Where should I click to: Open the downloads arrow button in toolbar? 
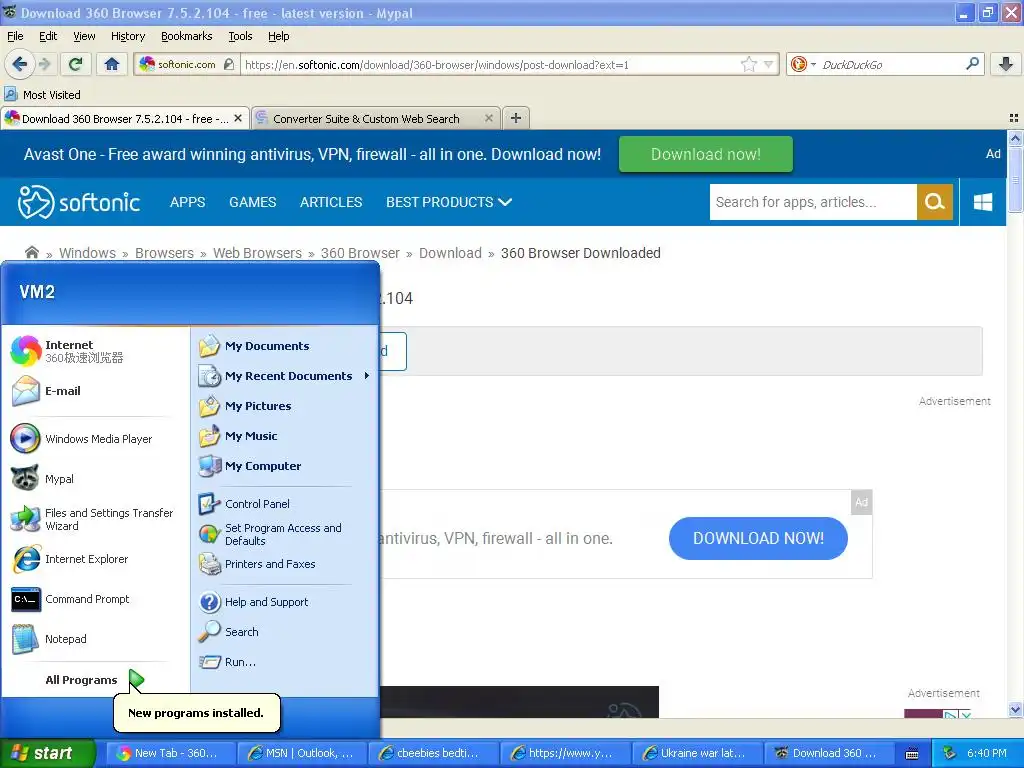[1006, 64]
